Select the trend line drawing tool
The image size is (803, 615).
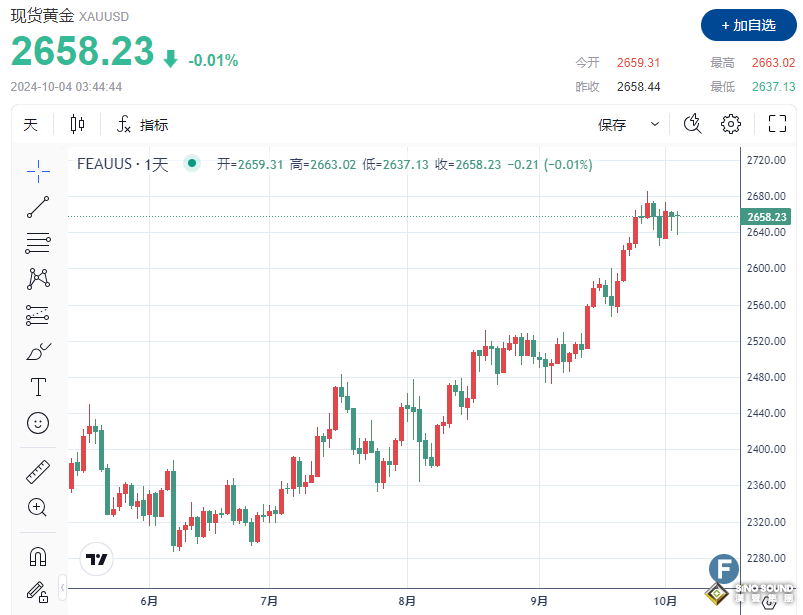[x=38, y=208]
